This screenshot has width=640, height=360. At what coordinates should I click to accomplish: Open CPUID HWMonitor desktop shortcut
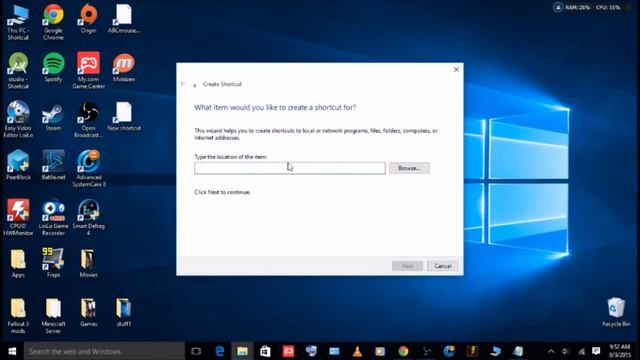(x=18, y=217)
